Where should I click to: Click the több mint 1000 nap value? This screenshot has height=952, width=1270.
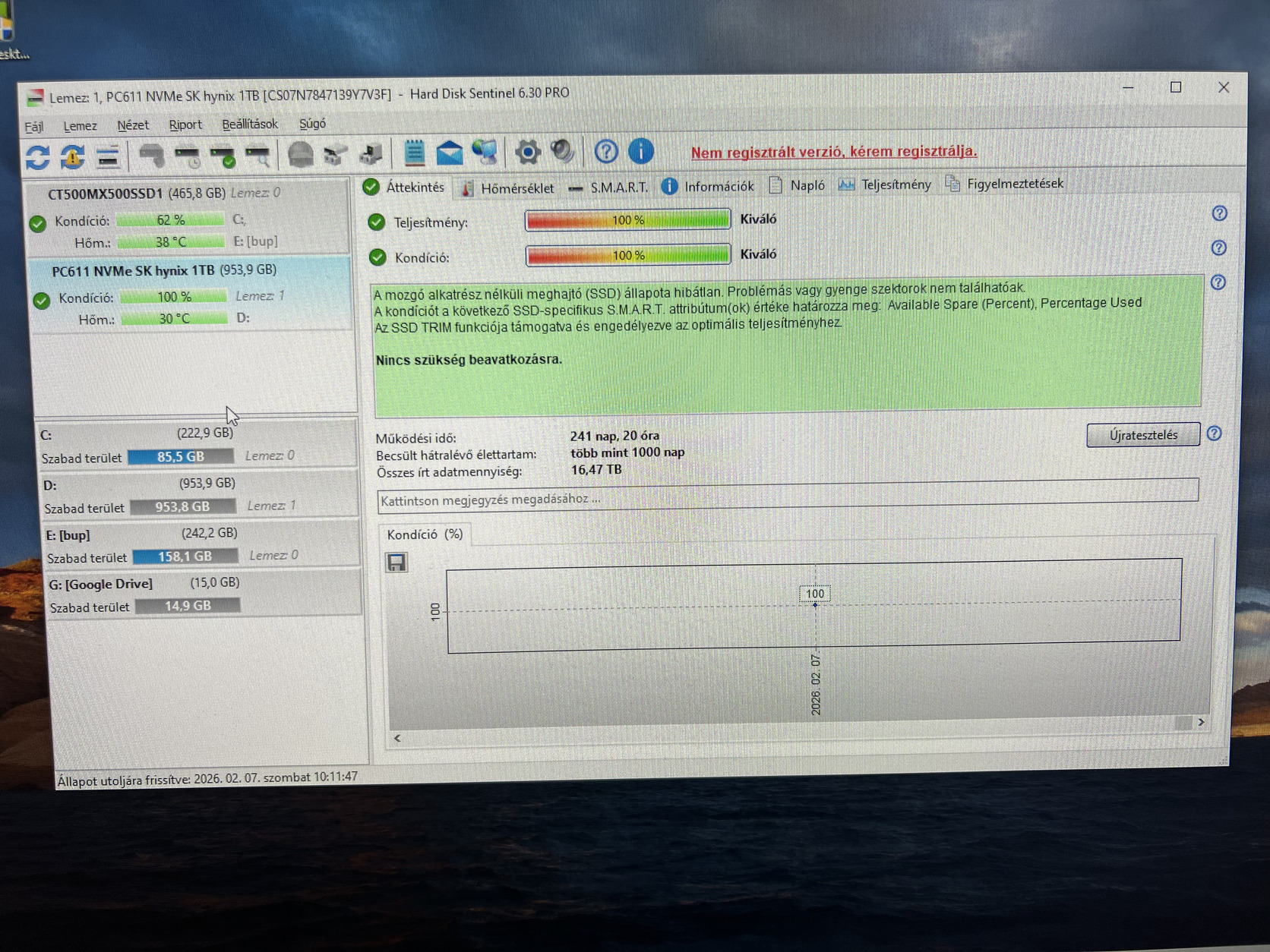point(627,452)
